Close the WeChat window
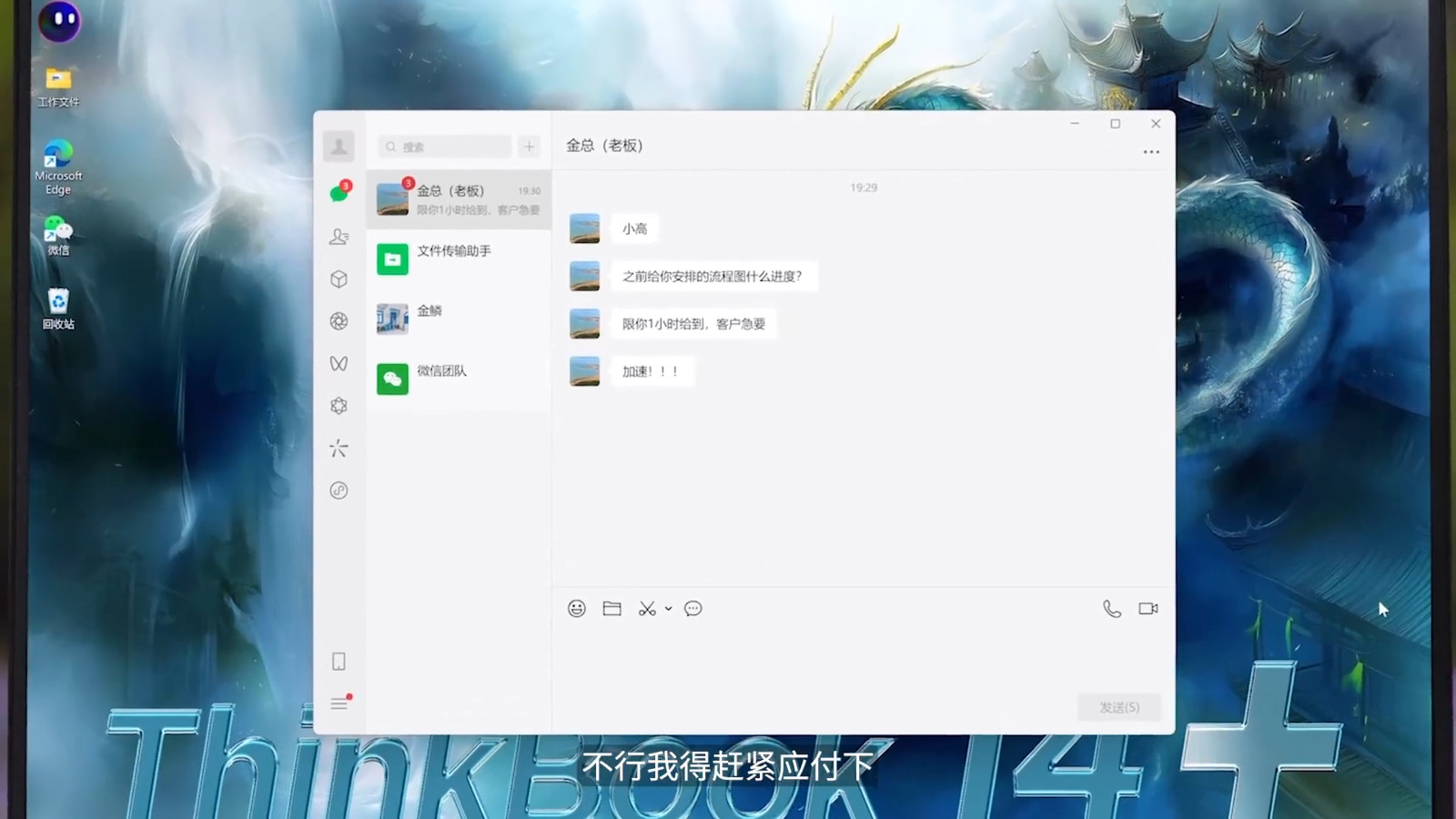Screen dimensions: 1456x819 coord(1156,124)
